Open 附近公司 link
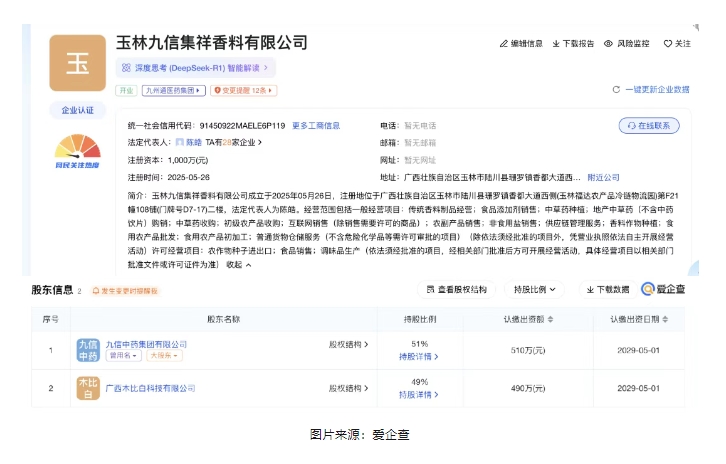726x464 pixels. [x=603, y=177]
